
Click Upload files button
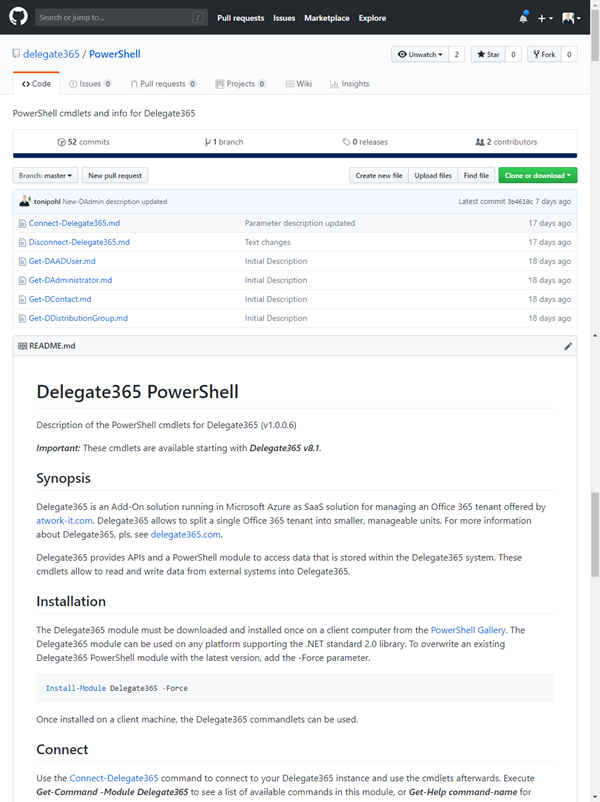(433, 175)
